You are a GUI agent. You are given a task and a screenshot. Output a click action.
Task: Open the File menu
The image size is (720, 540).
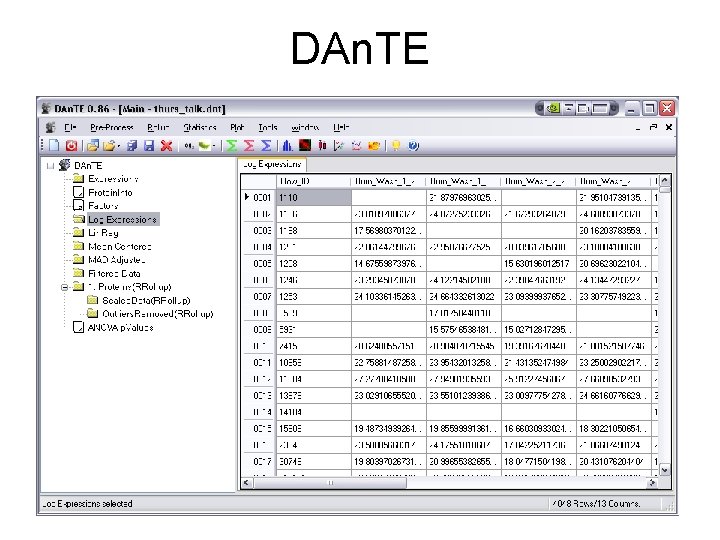point(70,127)
